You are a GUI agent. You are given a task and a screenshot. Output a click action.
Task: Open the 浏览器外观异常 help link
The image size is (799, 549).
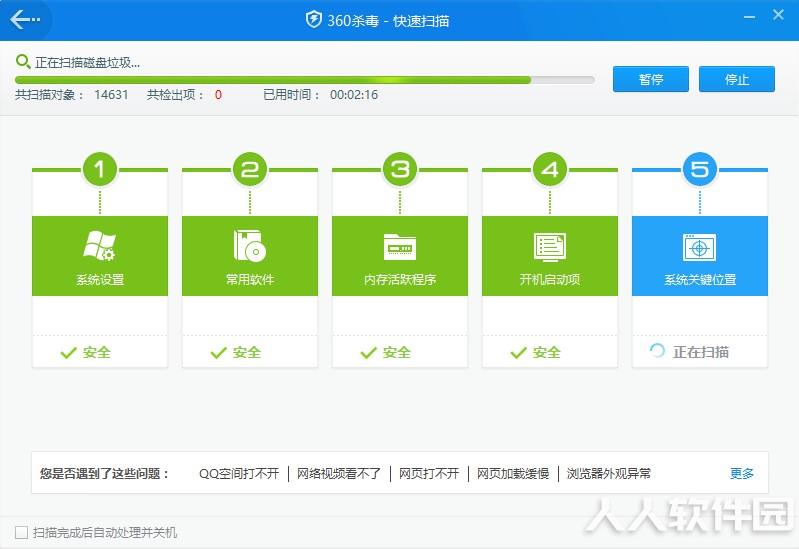click(609, 474)
